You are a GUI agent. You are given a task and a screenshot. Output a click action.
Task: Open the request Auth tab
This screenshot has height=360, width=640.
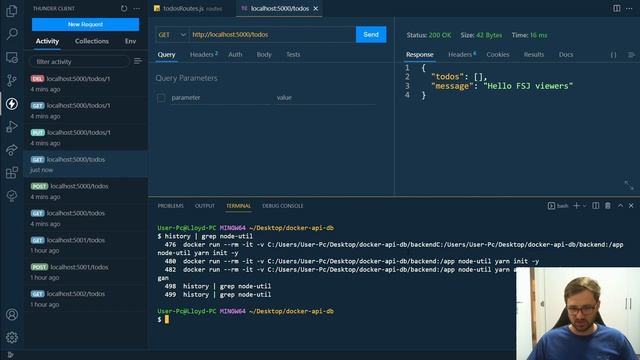click(x=235, y=54)
